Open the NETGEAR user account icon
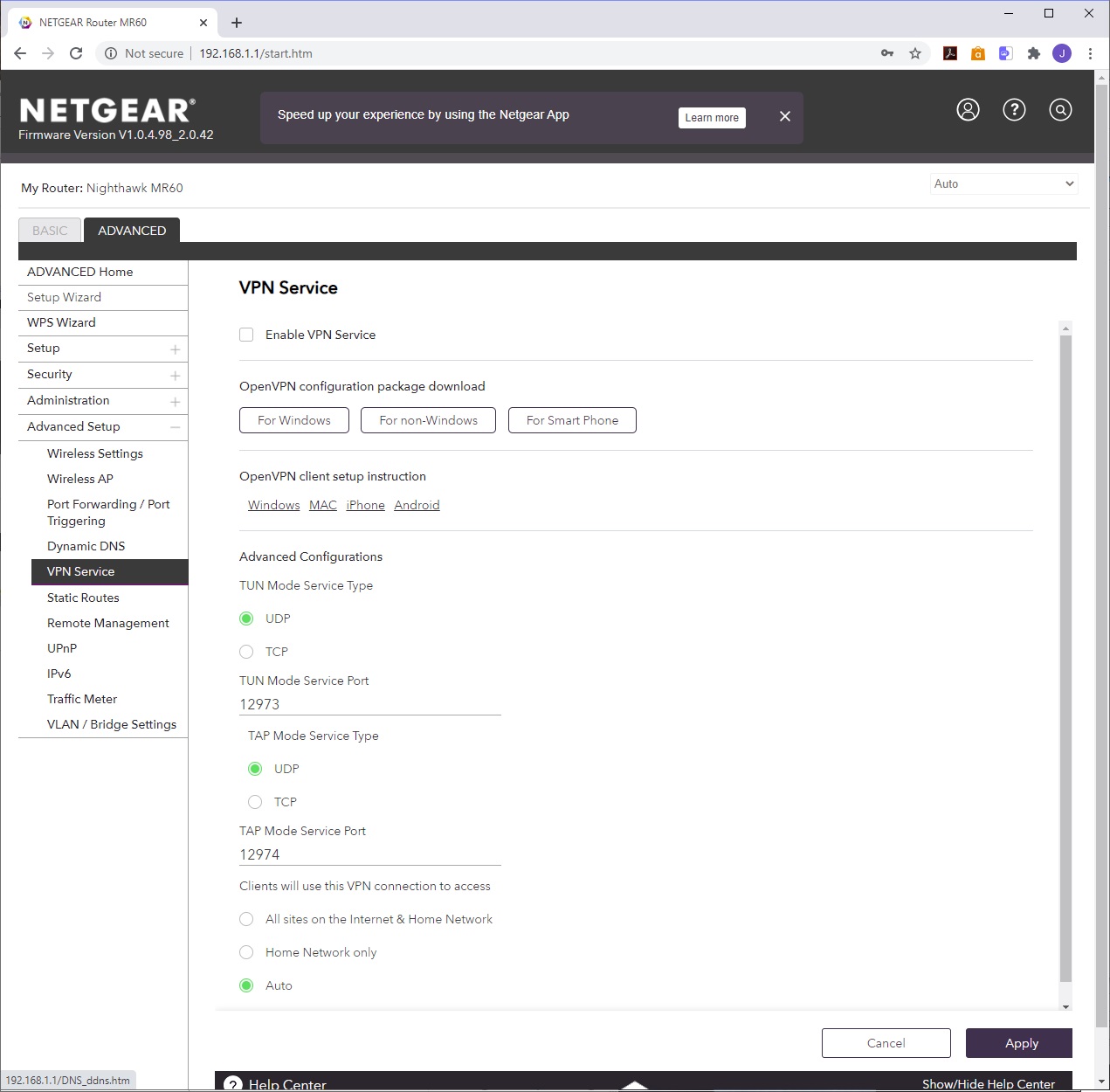Screen dimensions: 1110x1092 (968, 110)
